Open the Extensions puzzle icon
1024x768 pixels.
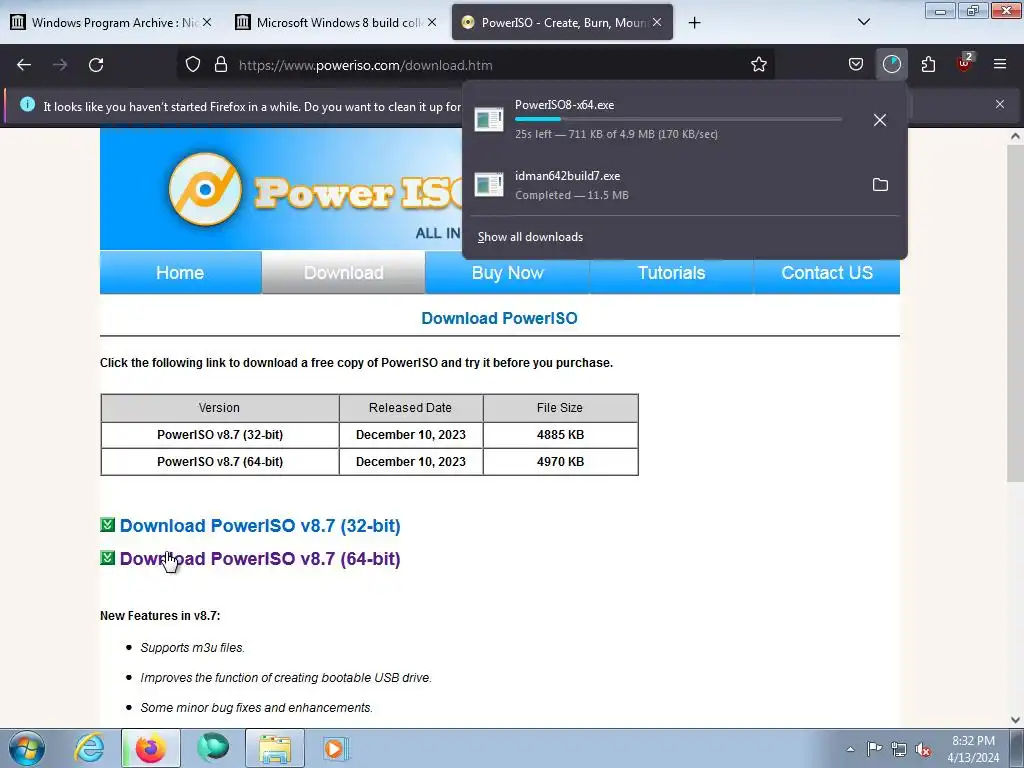pos(928,65)
